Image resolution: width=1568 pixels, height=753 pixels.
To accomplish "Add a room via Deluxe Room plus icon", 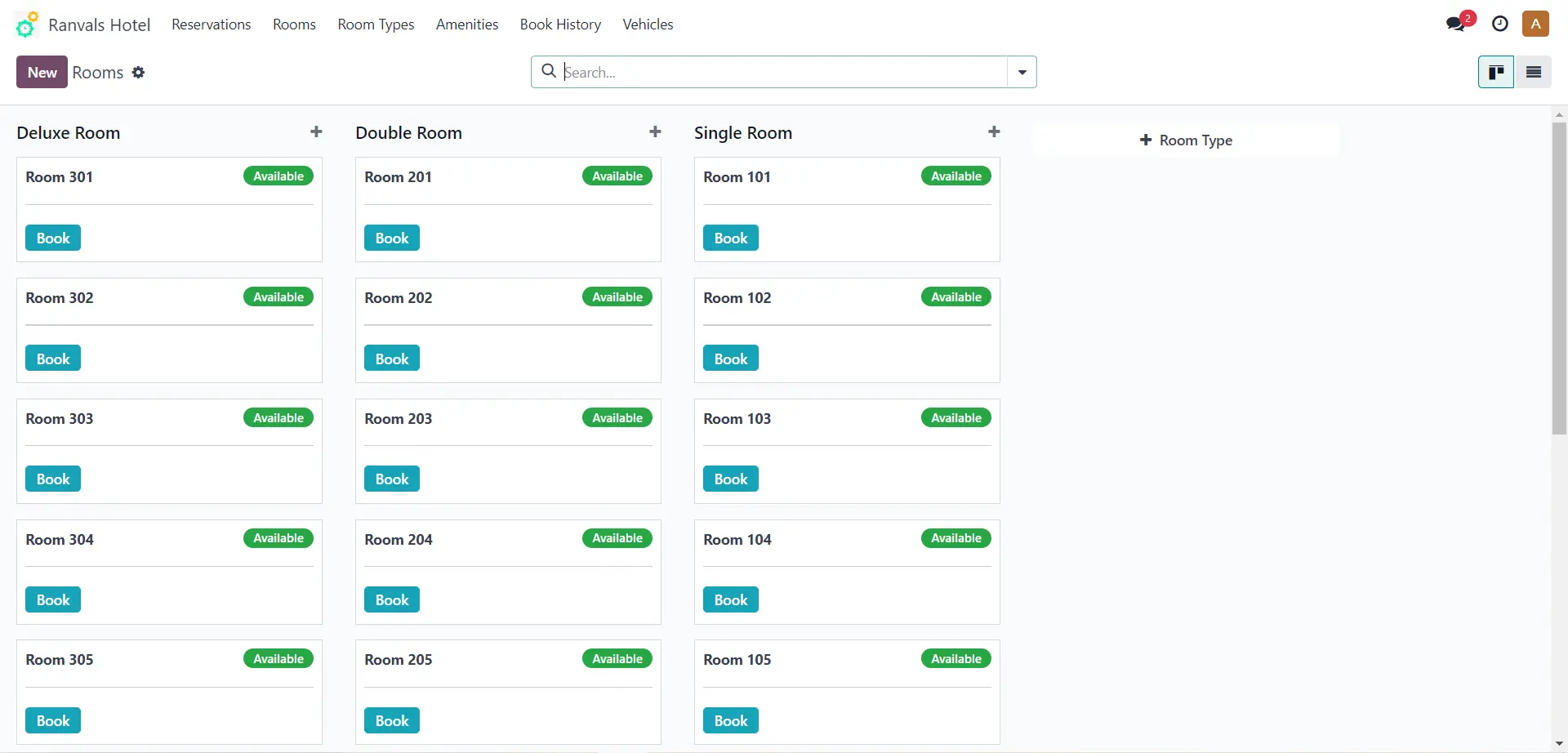I will (316, 132).
